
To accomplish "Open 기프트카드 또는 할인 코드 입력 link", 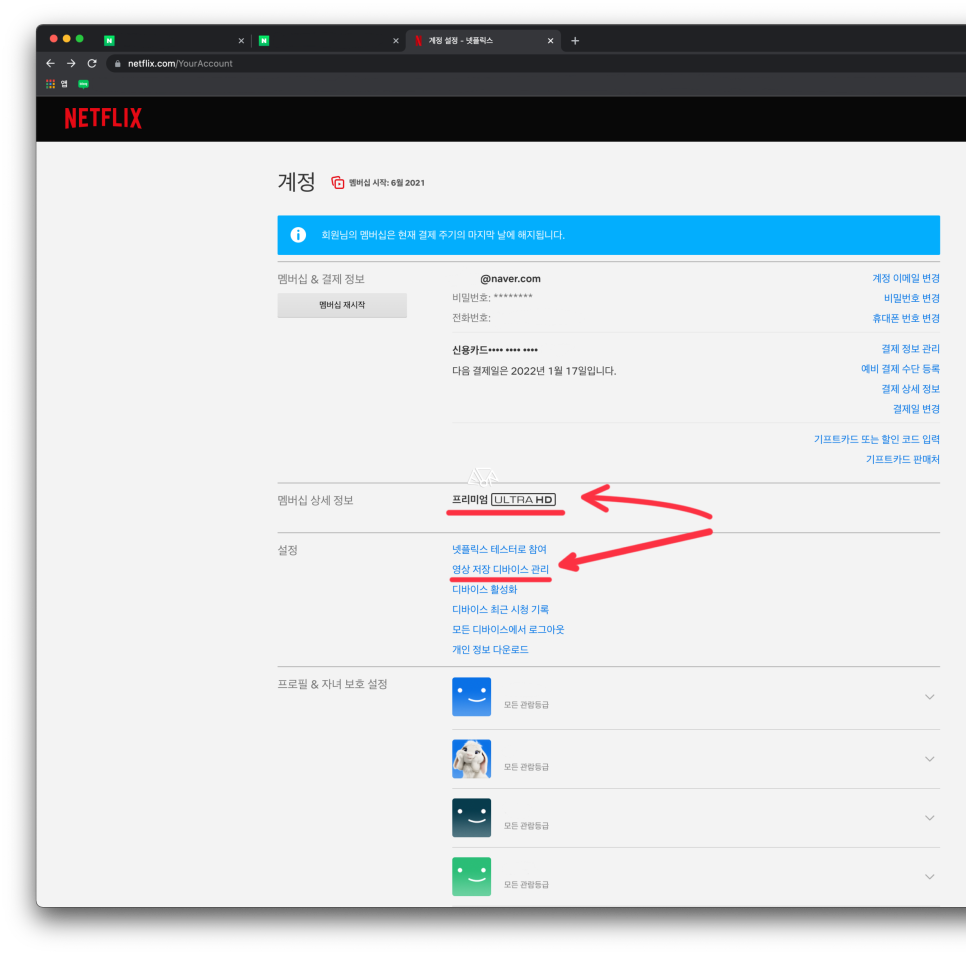I will tap(877, 439).
